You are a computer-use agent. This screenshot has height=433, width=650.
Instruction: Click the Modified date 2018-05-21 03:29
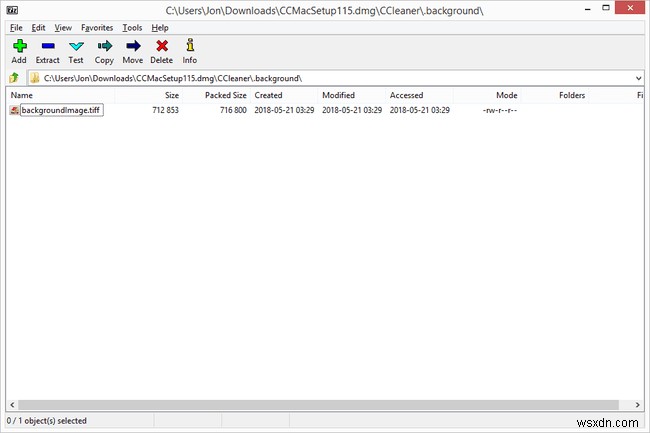tap(352, 110)
